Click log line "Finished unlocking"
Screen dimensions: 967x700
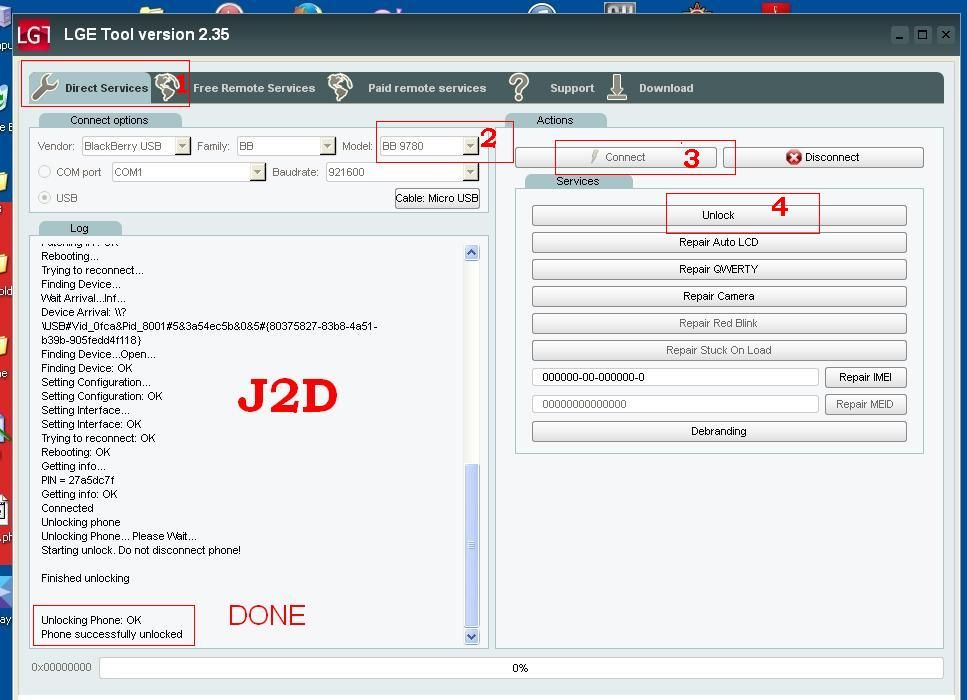coord(85,578)
